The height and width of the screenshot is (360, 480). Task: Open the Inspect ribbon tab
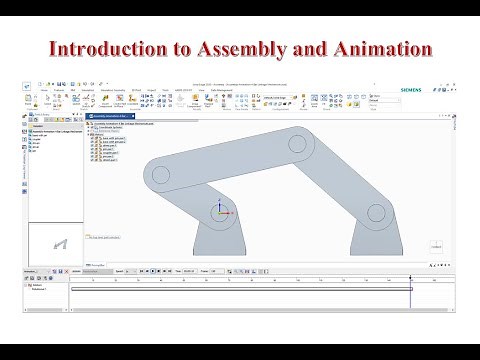tap(152, 90)
